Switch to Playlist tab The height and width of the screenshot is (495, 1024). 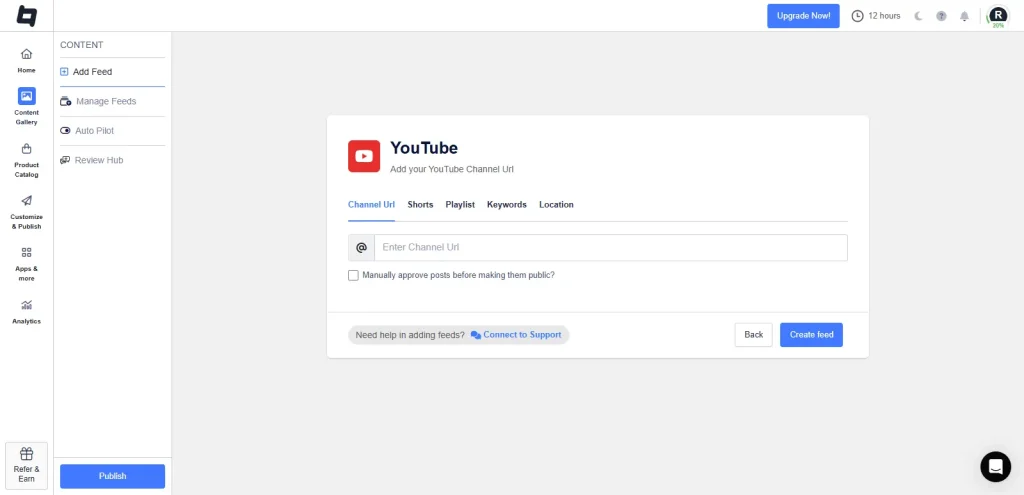tap(460, 204)
